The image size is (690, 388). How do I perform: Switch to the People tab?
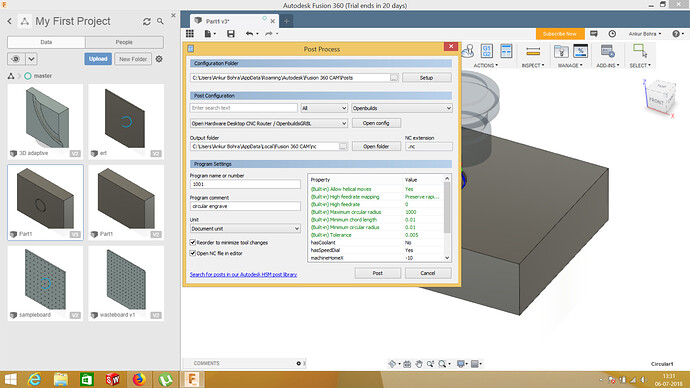(124, 42)
